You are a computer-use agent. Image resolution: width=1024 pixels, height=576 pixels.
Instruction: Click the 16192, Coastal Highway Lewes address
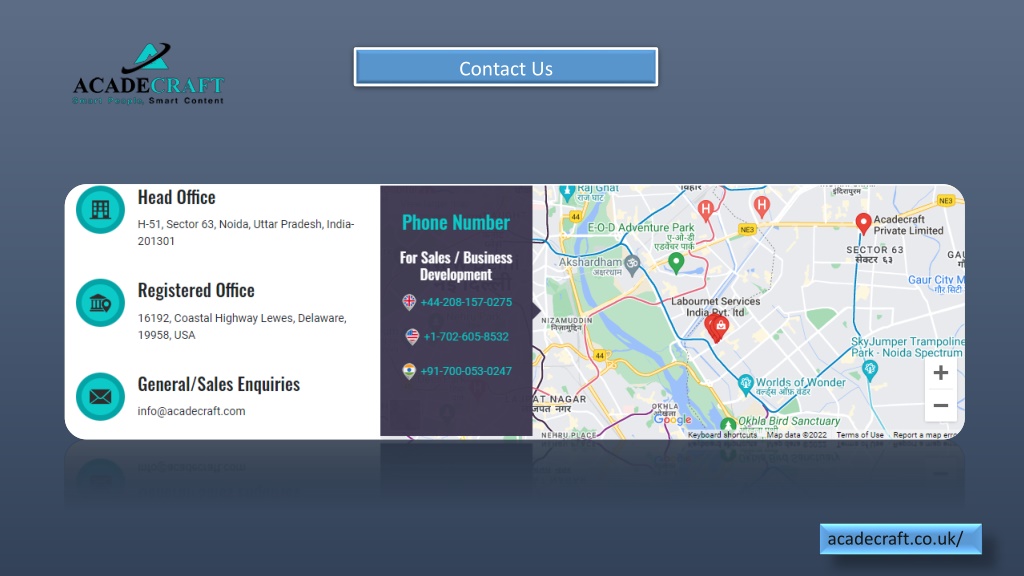click(242, 327)
